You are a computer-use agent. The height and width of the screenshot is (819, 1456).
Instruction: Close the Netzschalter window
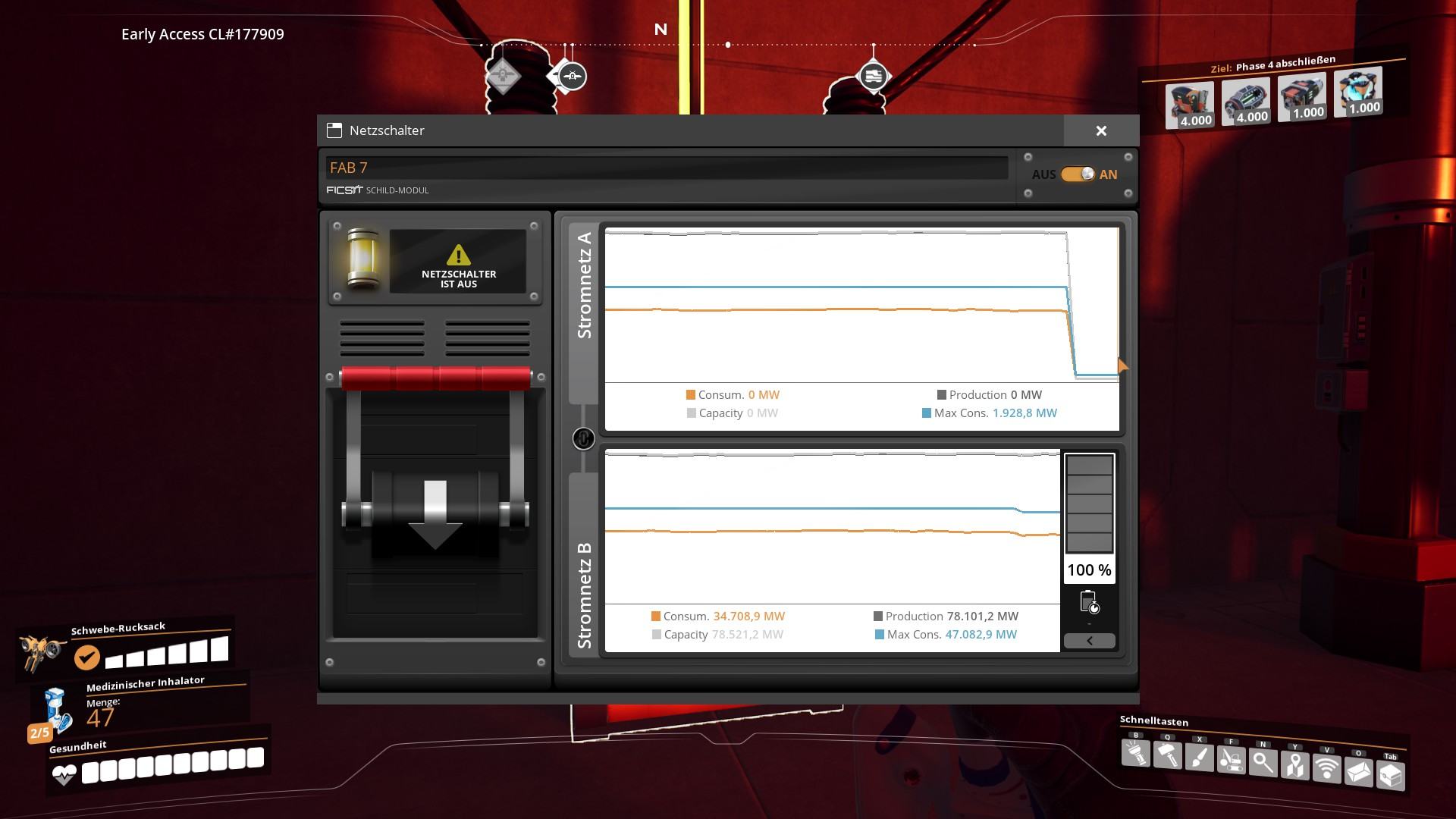pyautogui.click(x=1101, y=130)
